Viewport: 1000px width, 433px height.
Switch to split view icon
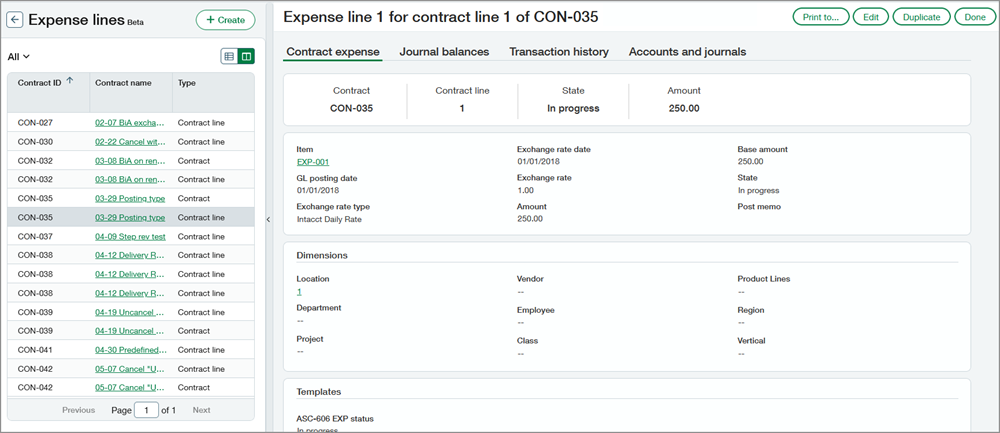coord(246,57)
